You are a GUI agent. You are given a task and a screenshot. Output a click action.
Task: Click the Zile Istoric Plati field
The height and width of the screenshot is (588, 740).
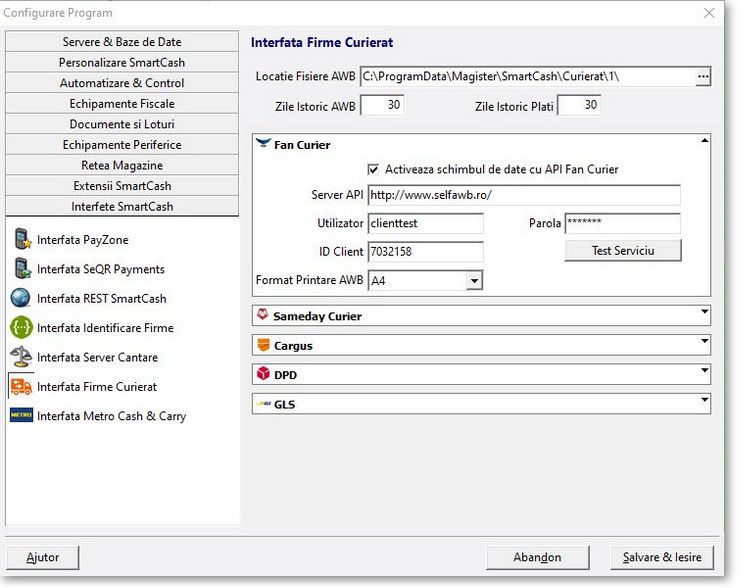579,105
